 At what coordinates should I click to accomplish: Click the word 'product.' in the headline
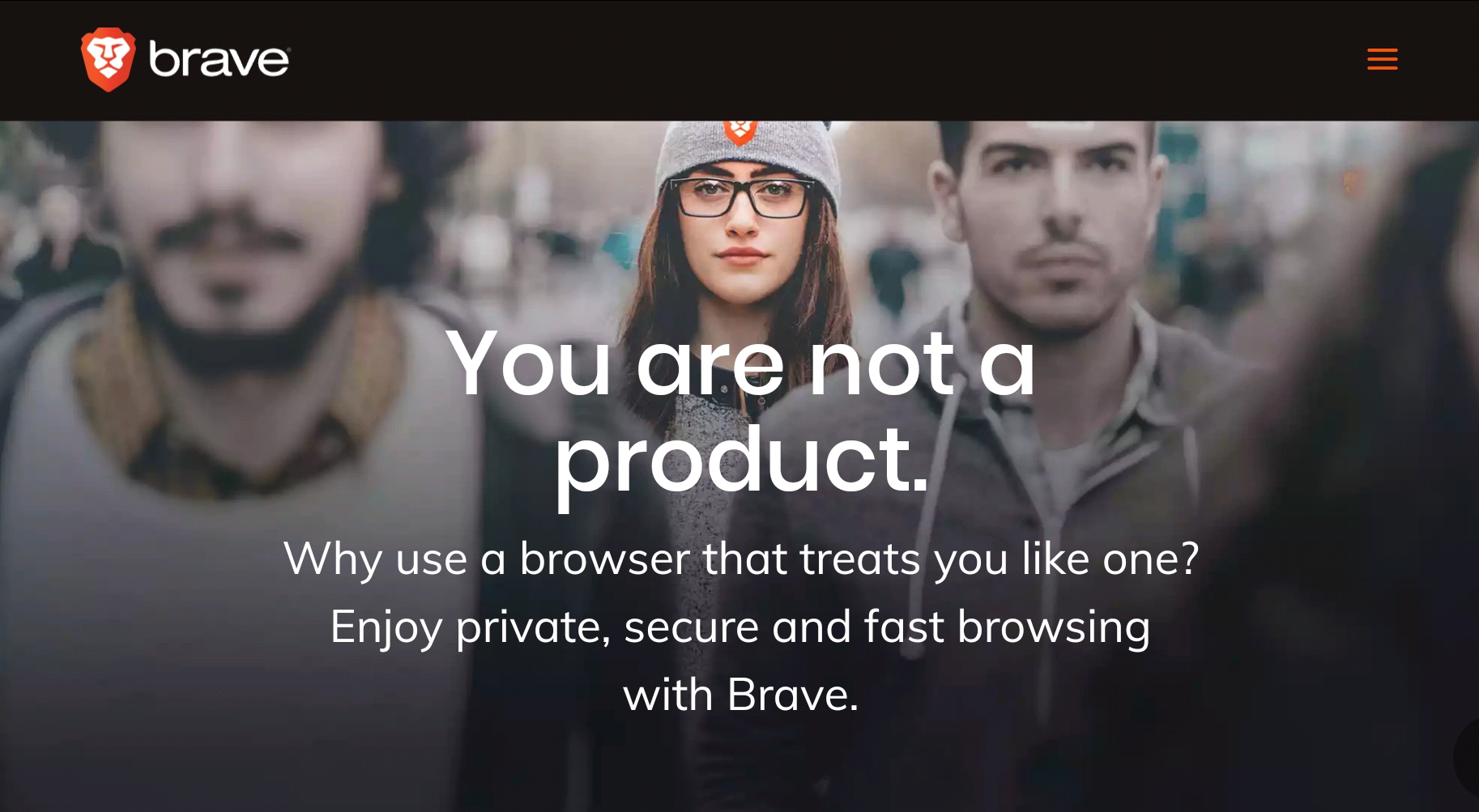(741, 461)
